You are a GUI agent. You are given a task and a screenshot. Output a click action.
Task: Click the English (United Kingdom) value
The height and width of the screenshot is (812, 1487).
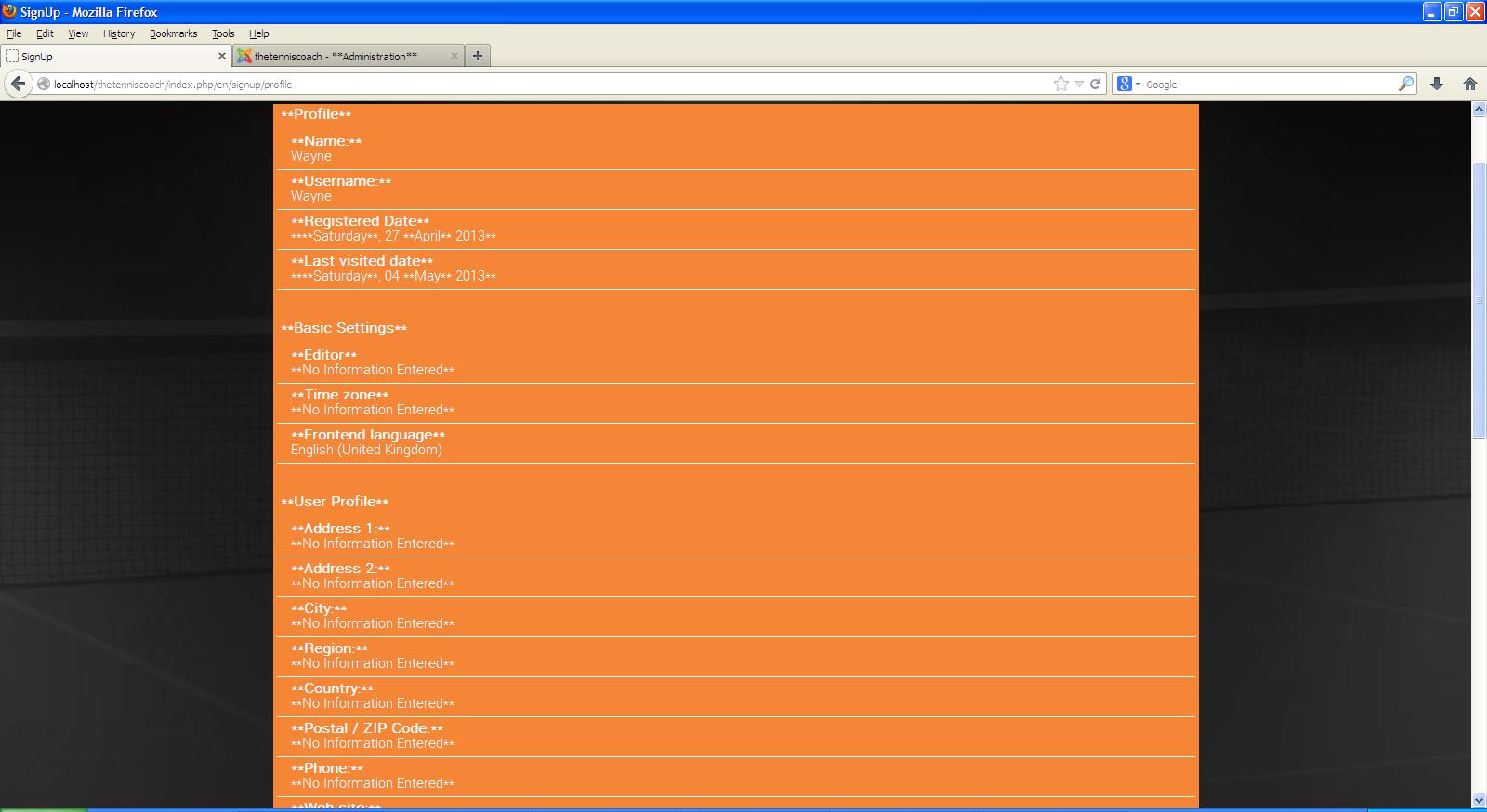point(366,450)
